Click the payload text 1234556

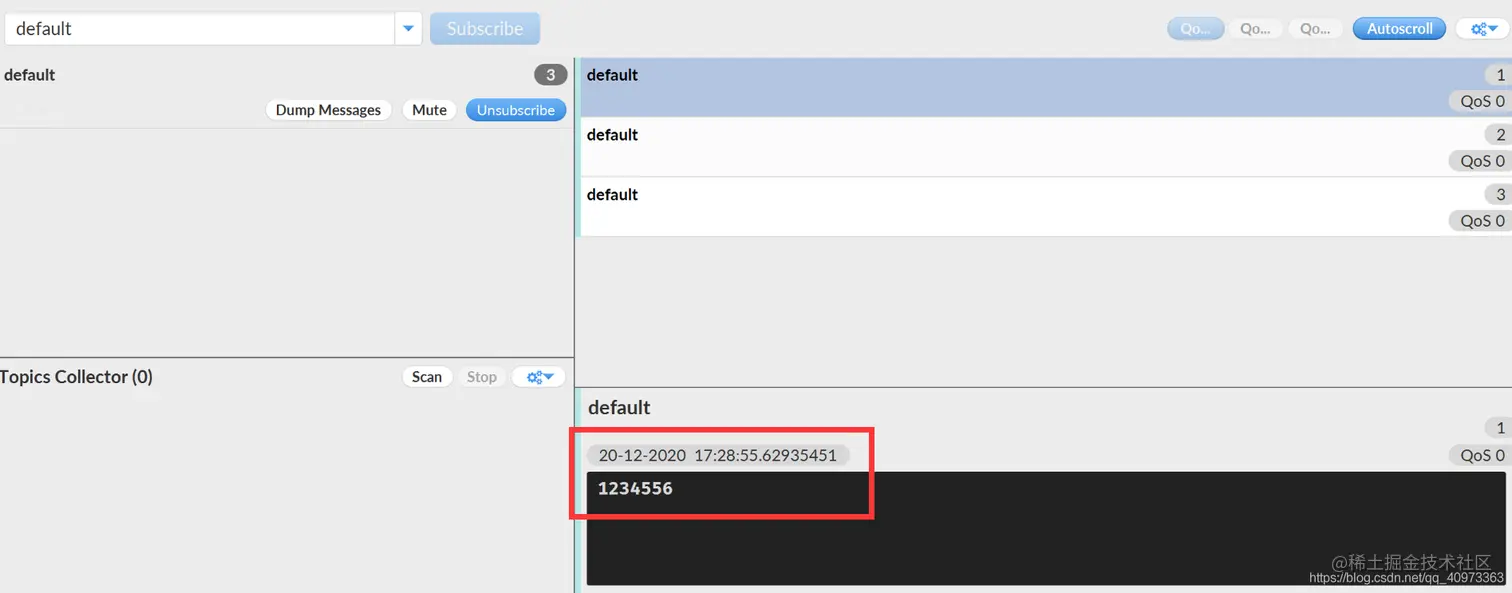pos(635,489)
